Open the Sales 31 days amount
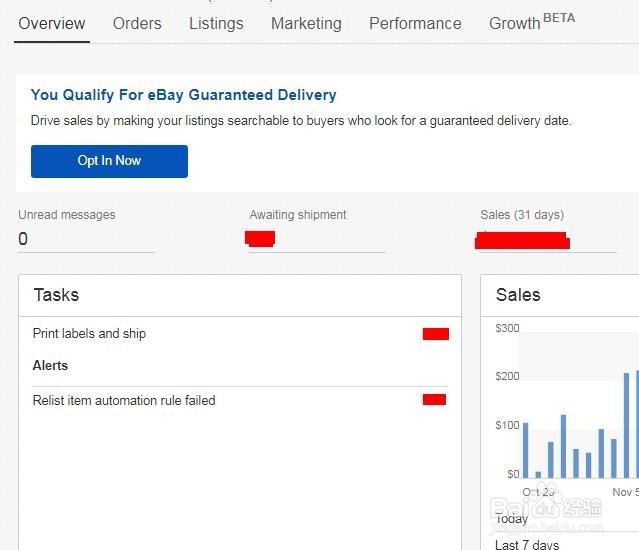The image size is (639, 550). [522, 240]
